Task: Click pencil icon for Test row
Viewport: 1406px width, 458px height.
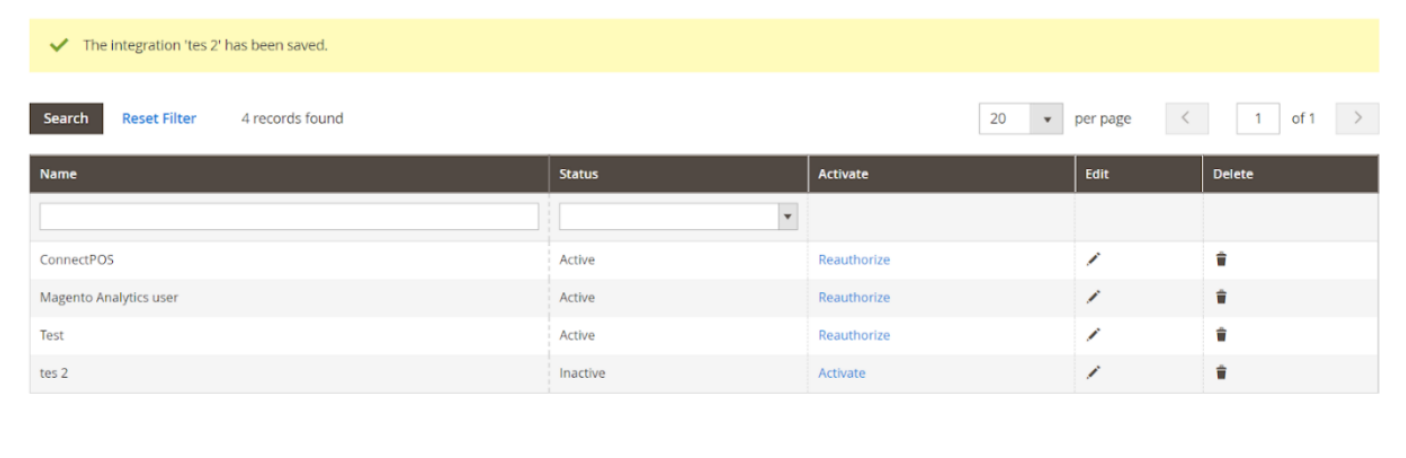Action: pos(1093,335)
